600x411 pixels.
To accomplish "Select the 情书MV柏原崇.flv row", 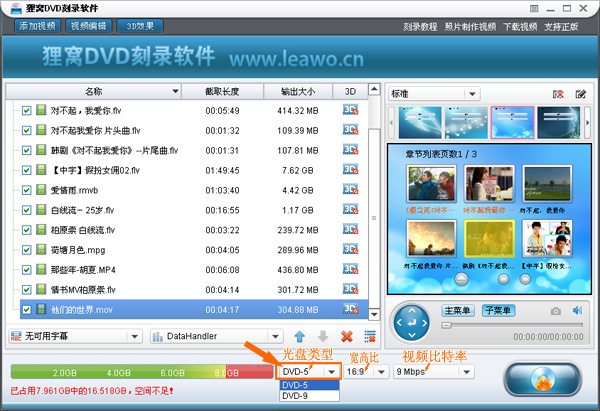I will [x=194, y=290].
